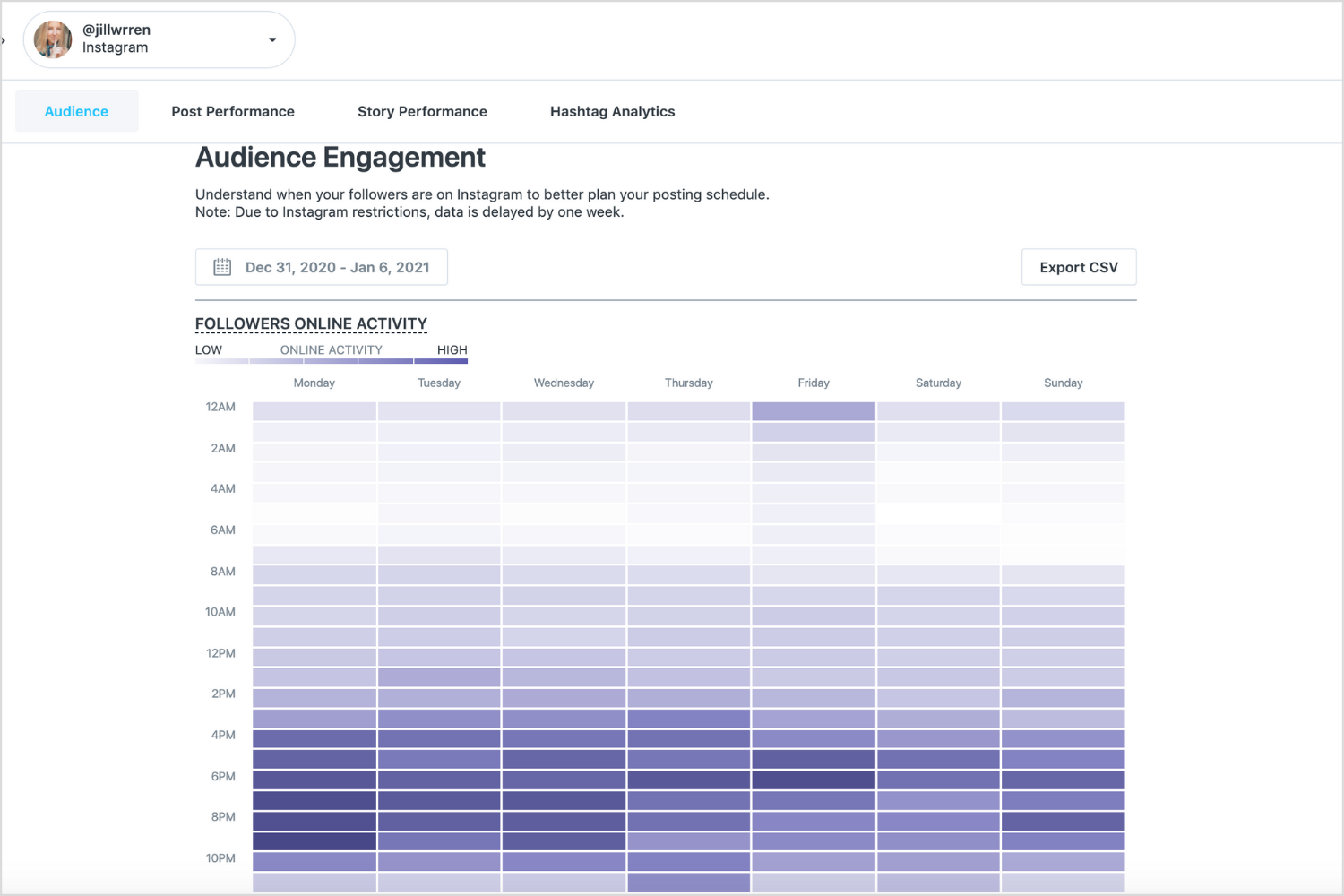Choose the Thursday 3PM heatmap cell

pos(689,719)
